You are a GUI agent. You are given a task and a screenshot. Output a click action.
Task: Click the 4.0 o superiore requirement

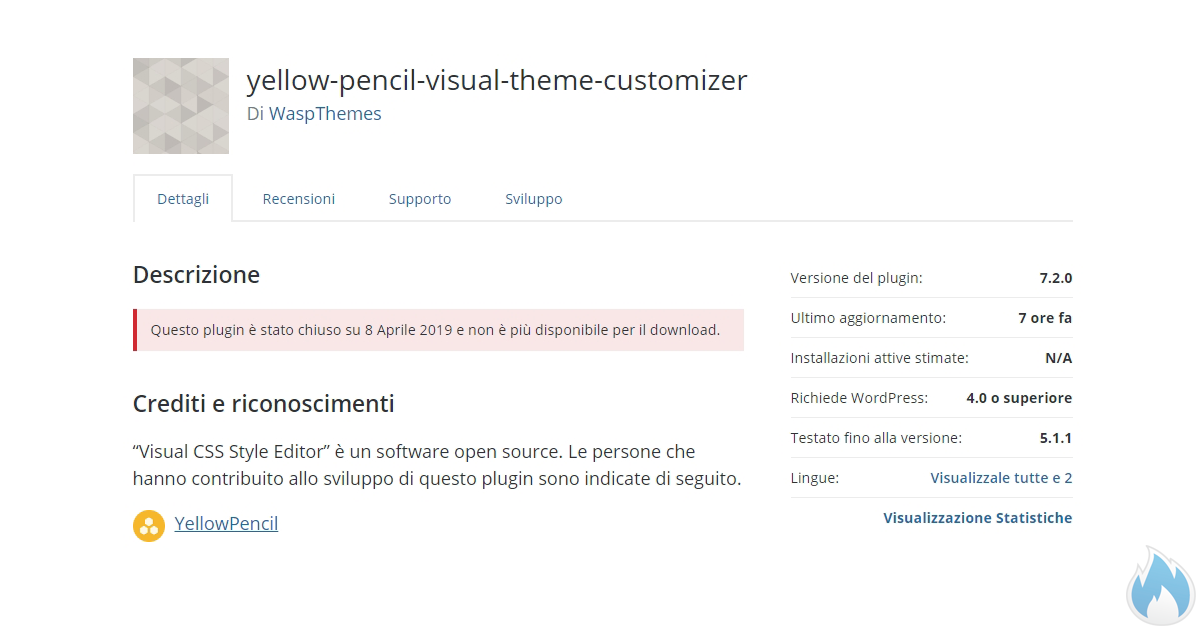click(1019, 398)
